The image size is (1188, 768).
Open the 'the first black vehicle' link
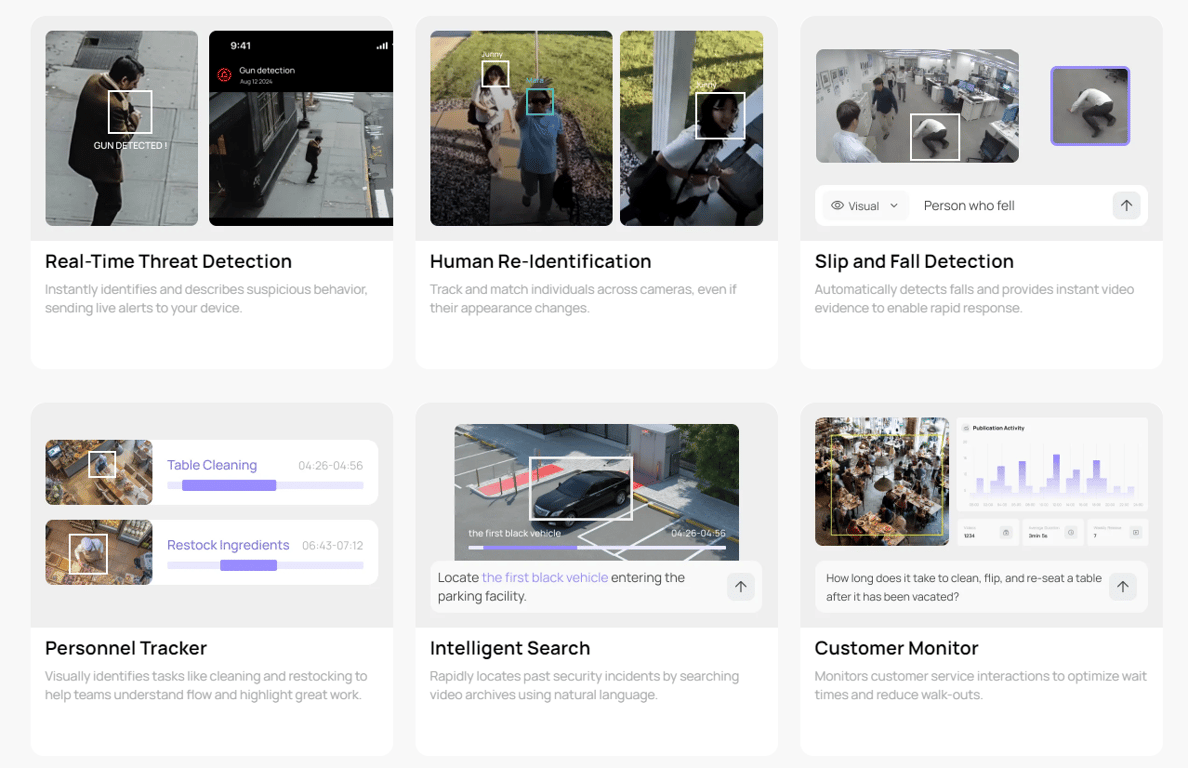click(x=545, y=577)
